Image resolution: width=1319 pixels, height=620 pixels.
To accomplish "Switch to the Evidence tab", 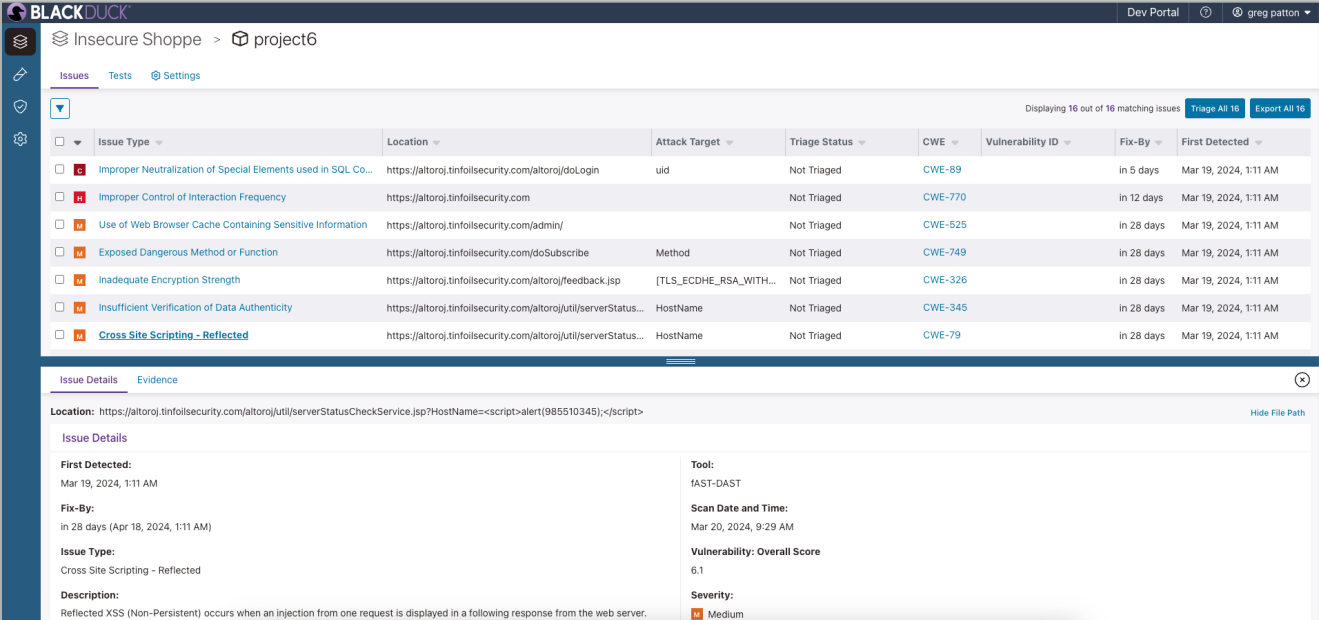I will coord(157,380).
